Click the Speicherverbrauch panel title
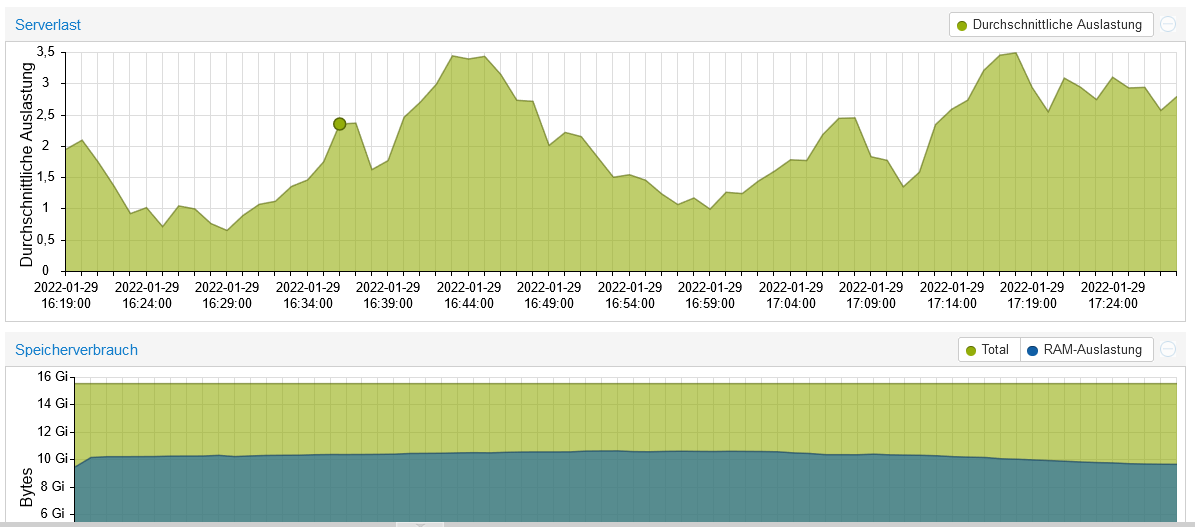Screen dimensions: 1195x527 click(76, 350)
